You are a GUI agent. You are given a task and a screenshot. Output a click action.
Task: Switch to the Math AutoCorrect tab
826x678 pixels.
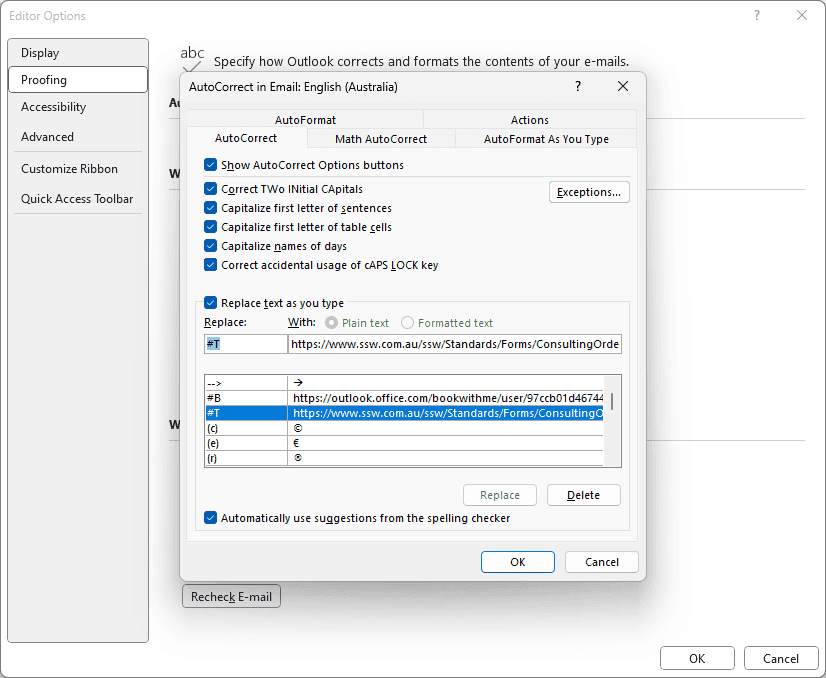(x=381, y=139)
